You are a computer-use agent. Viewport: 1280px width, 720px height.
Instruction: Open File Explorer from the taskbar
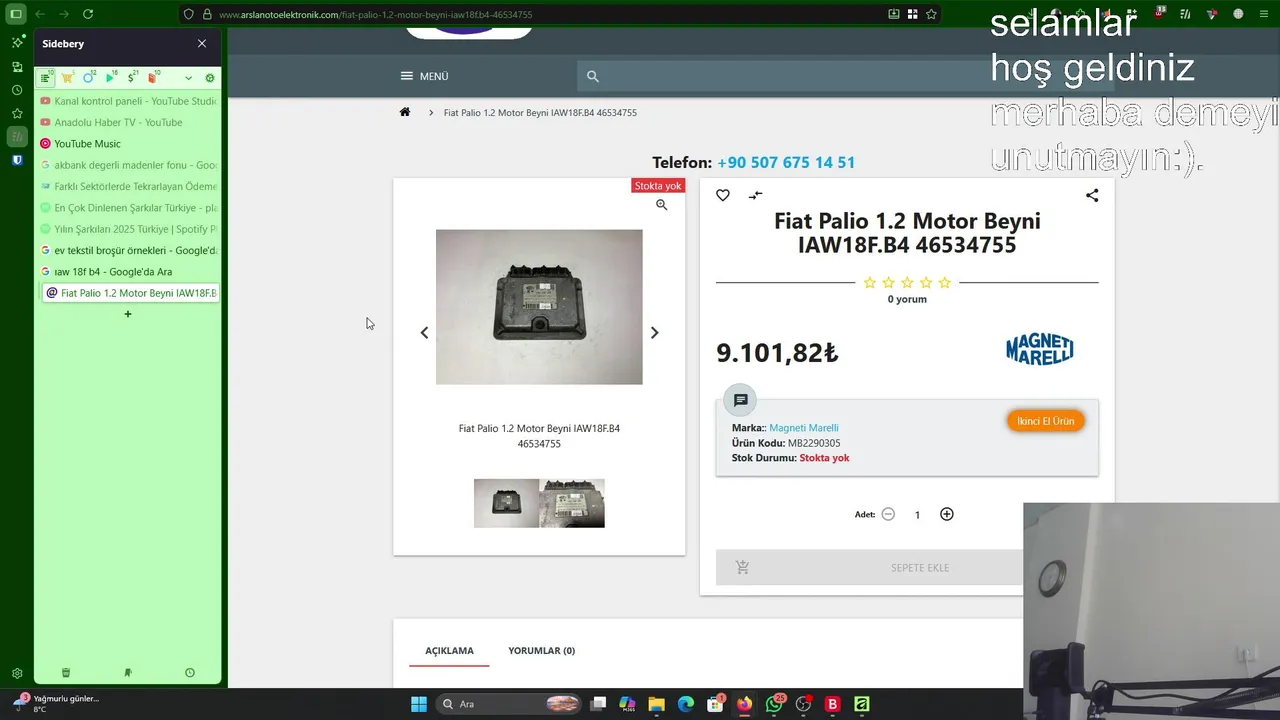point(656,704)
